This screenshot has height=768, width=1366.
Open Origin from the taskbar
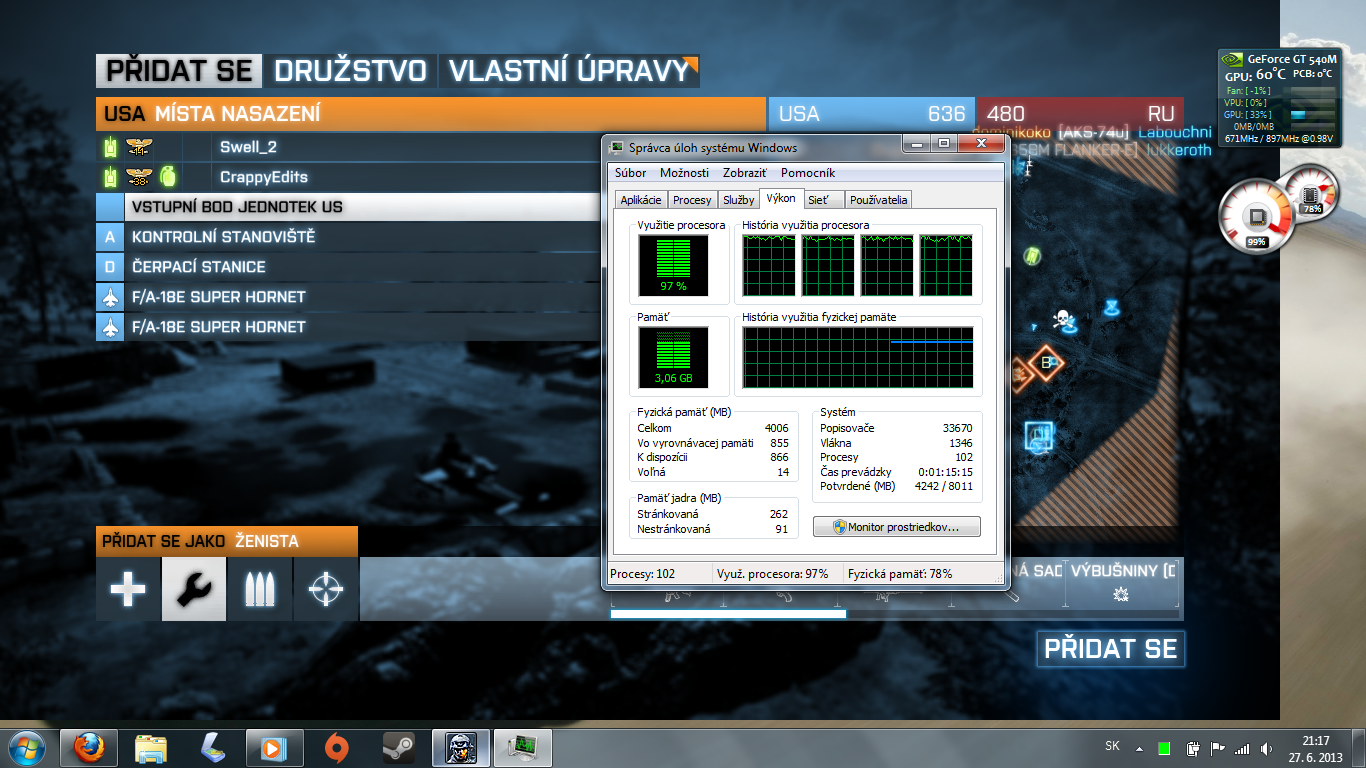click(x=336, y=747)
